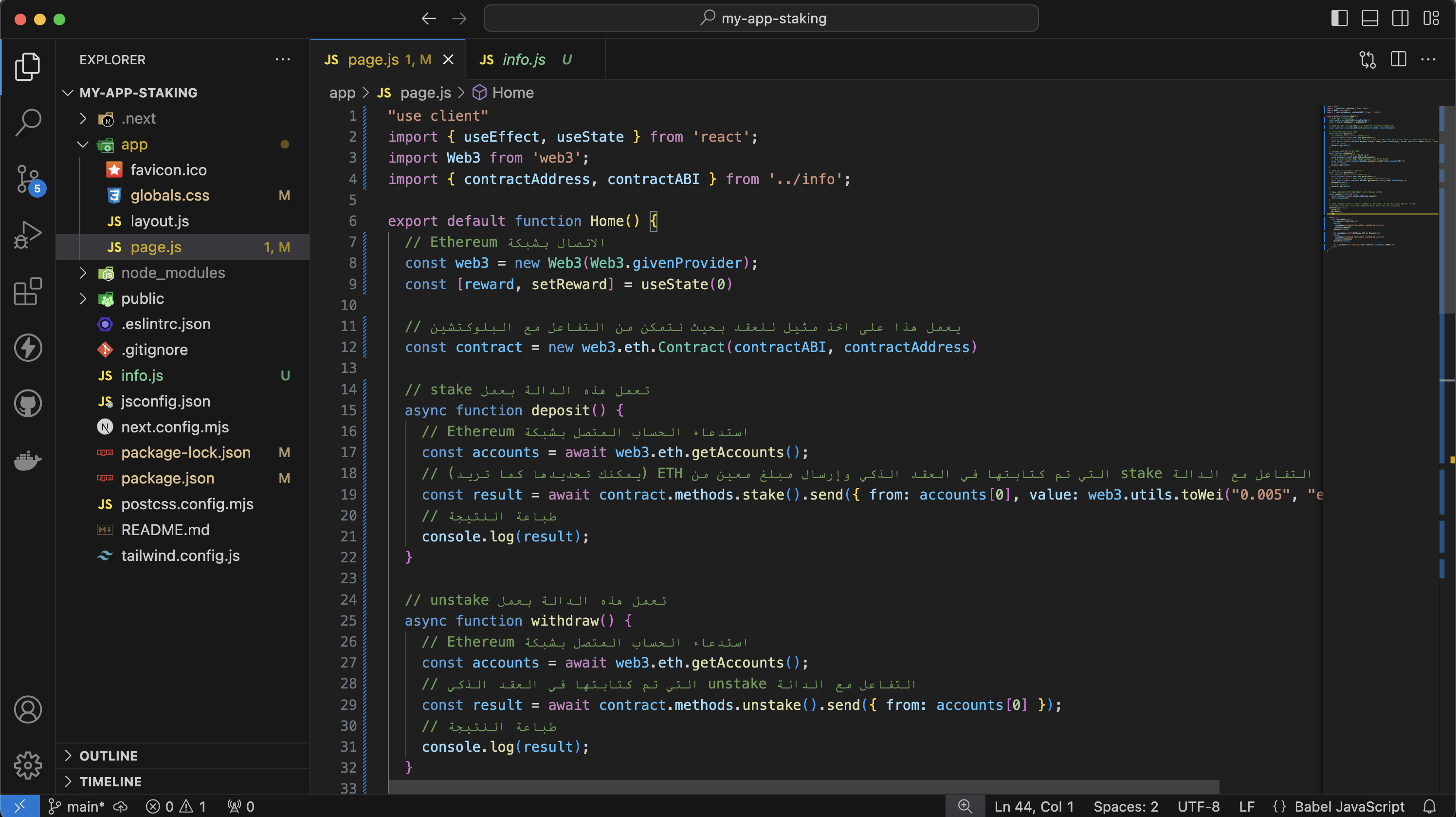
Task: Close the page.js tab
Action: tap(448, 59)
